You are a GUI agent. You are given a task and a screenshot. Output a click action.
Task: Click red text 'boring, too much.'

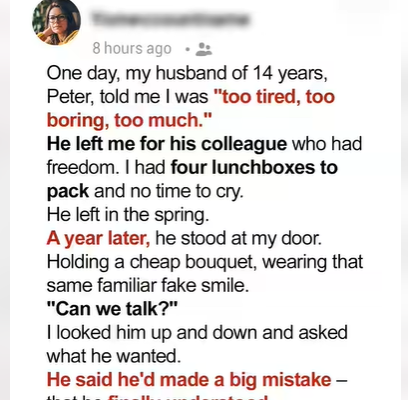129,121
